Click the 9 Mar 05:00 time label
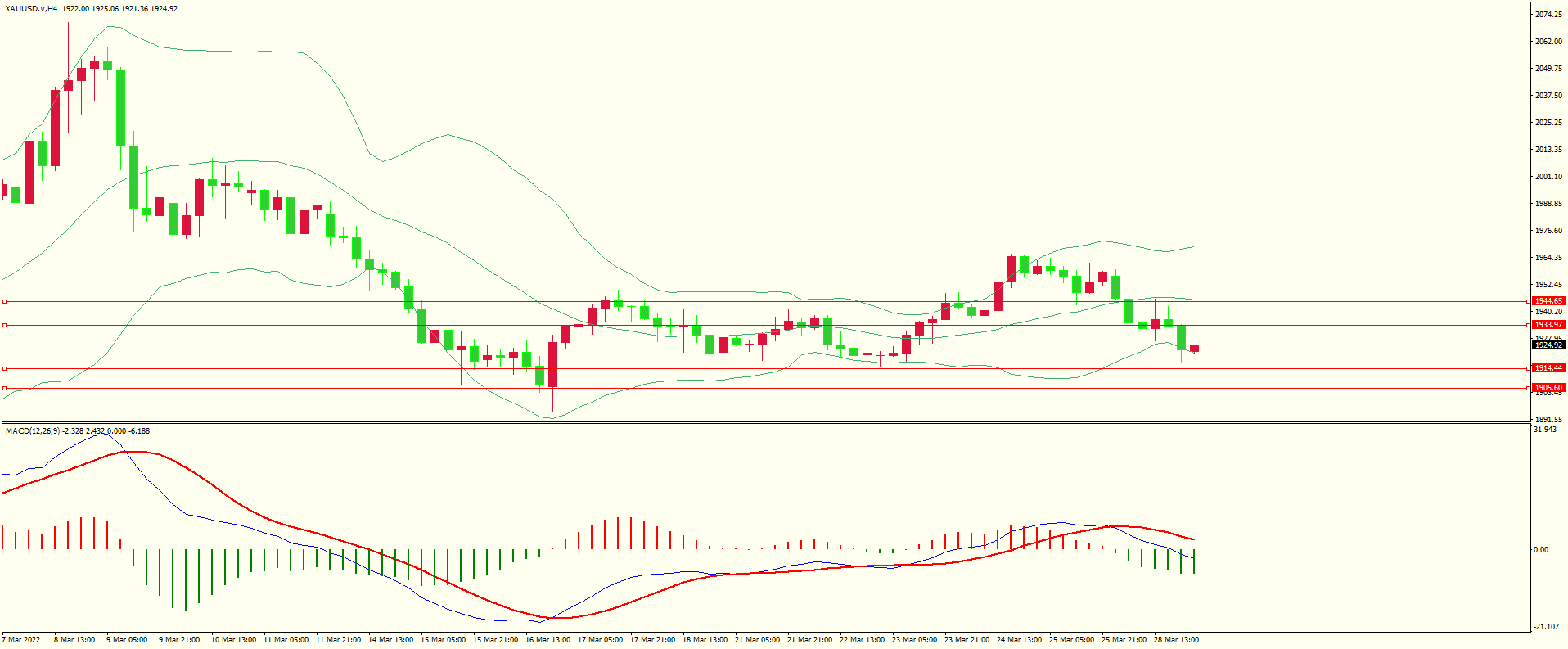1568x649 pixels. coord(127,640)
